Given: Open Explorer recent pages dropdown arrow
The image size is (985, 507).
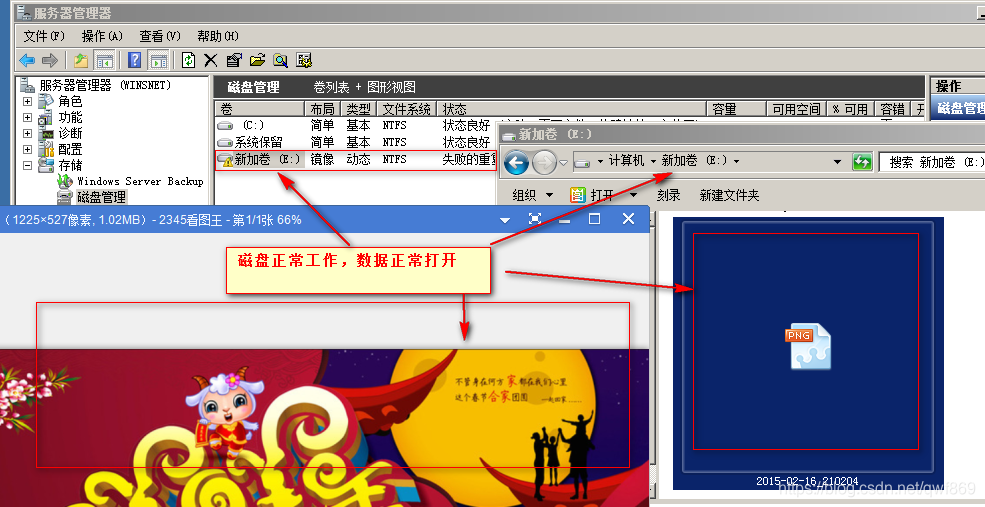Looking at the screenshot, I should tap(563, 163).
